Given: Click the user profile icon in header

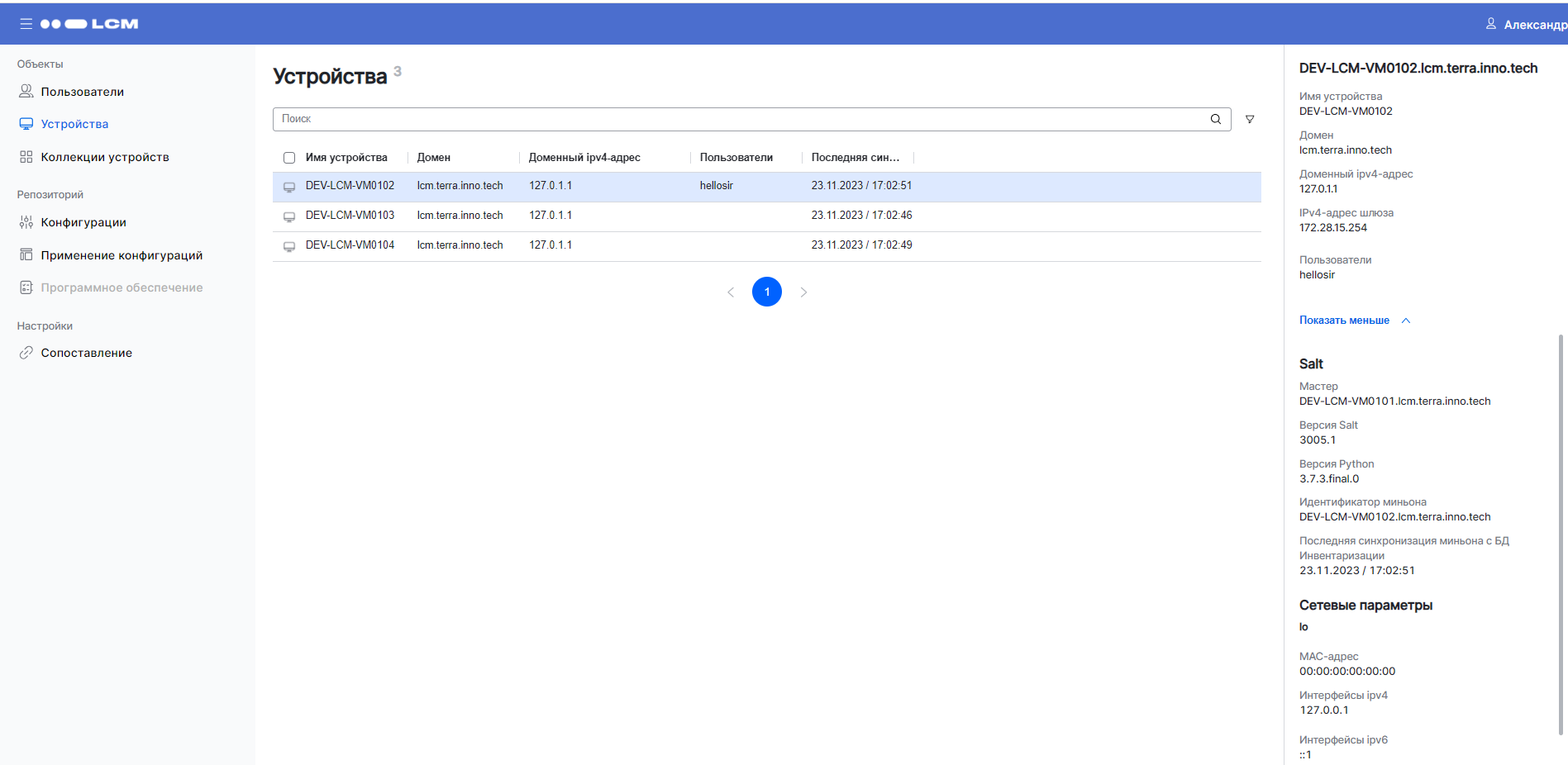Looking at the screenshot, I should (x=1490, y=24).
